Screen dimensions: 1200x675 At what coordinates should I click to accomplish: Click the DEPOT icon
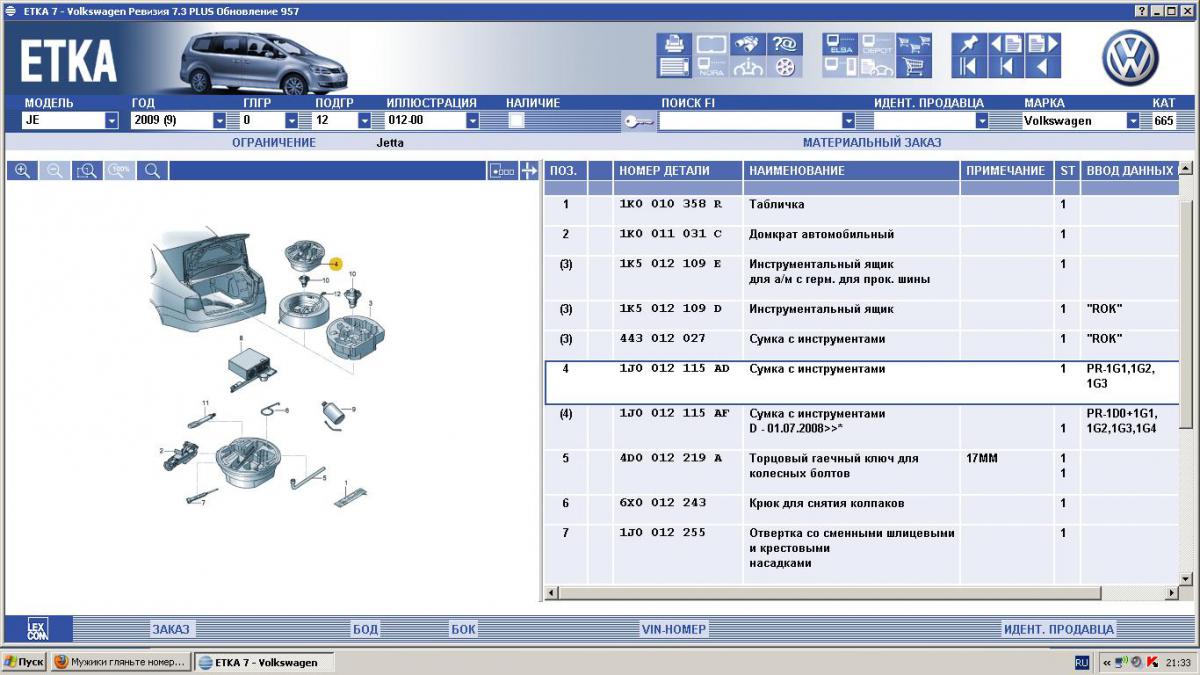point(877,45)
